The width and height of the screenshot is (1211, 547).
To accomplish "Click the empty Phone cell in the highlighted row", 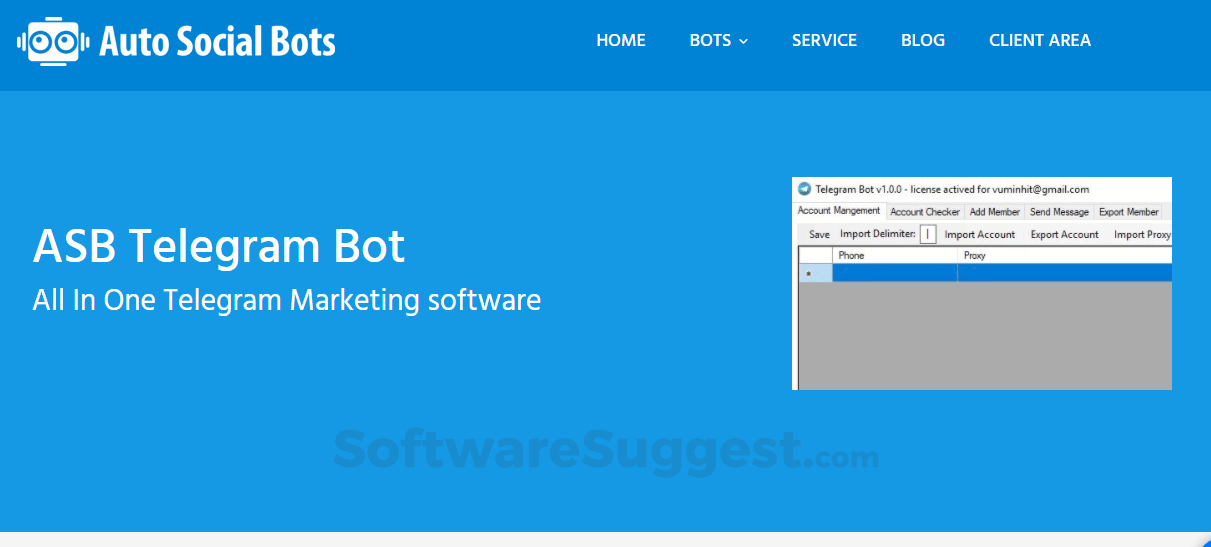I will point(895,273).
